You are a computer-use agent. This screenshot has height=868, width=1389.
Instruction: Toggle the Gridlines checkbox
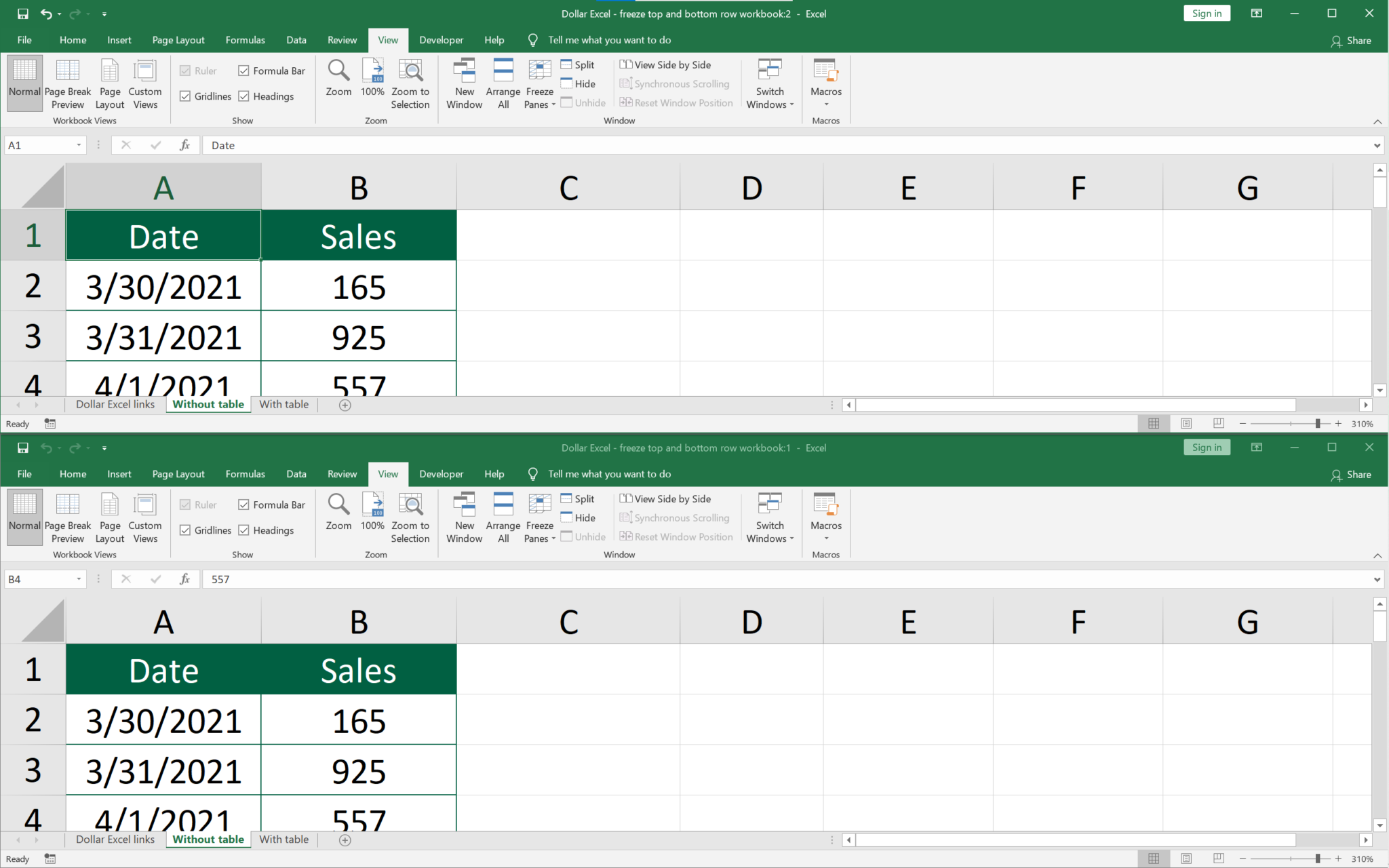(185, 96)
